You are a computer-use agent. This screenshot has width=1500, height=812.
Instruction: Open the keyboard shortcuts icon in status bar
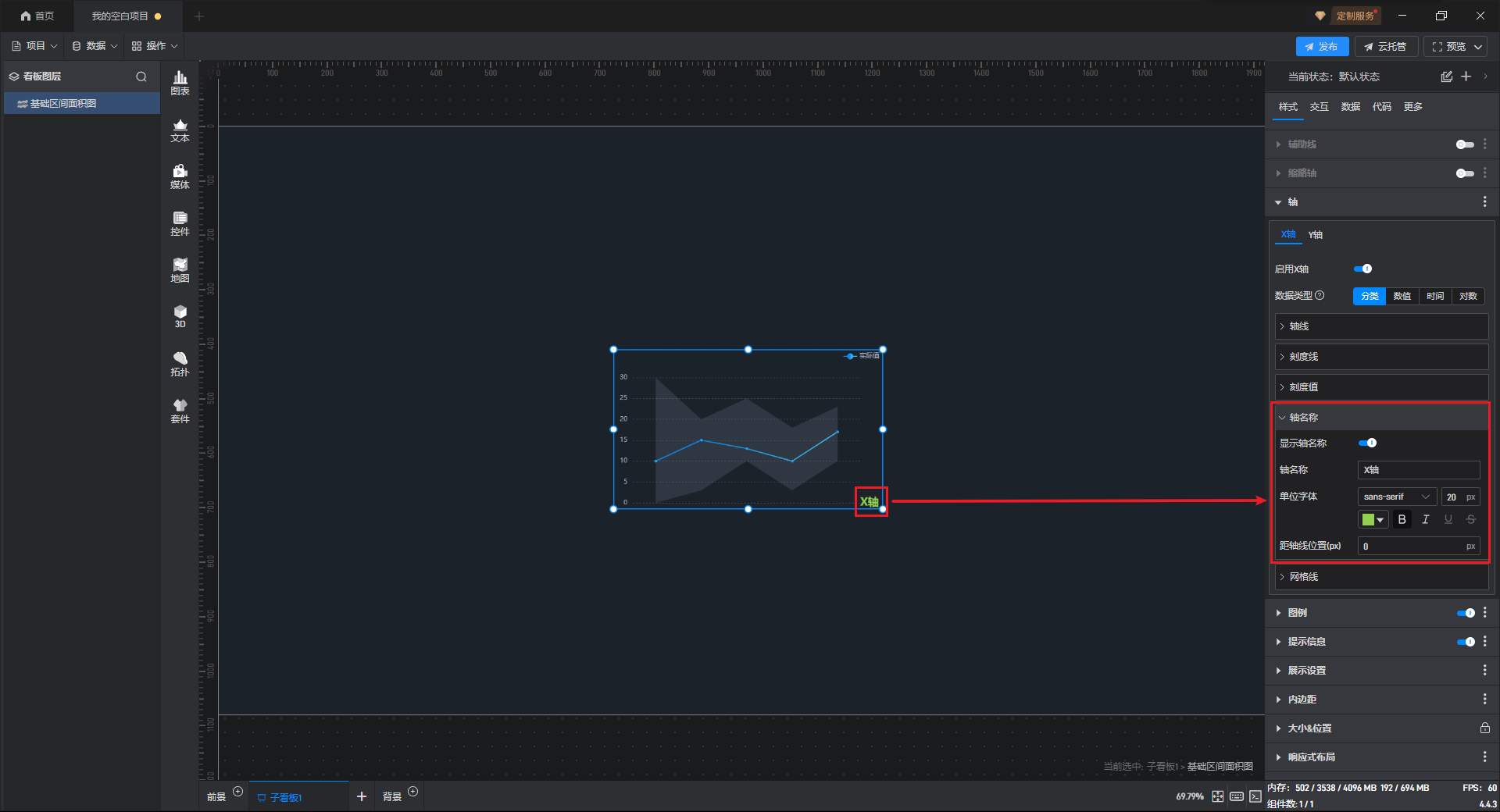click(1237, 796)
